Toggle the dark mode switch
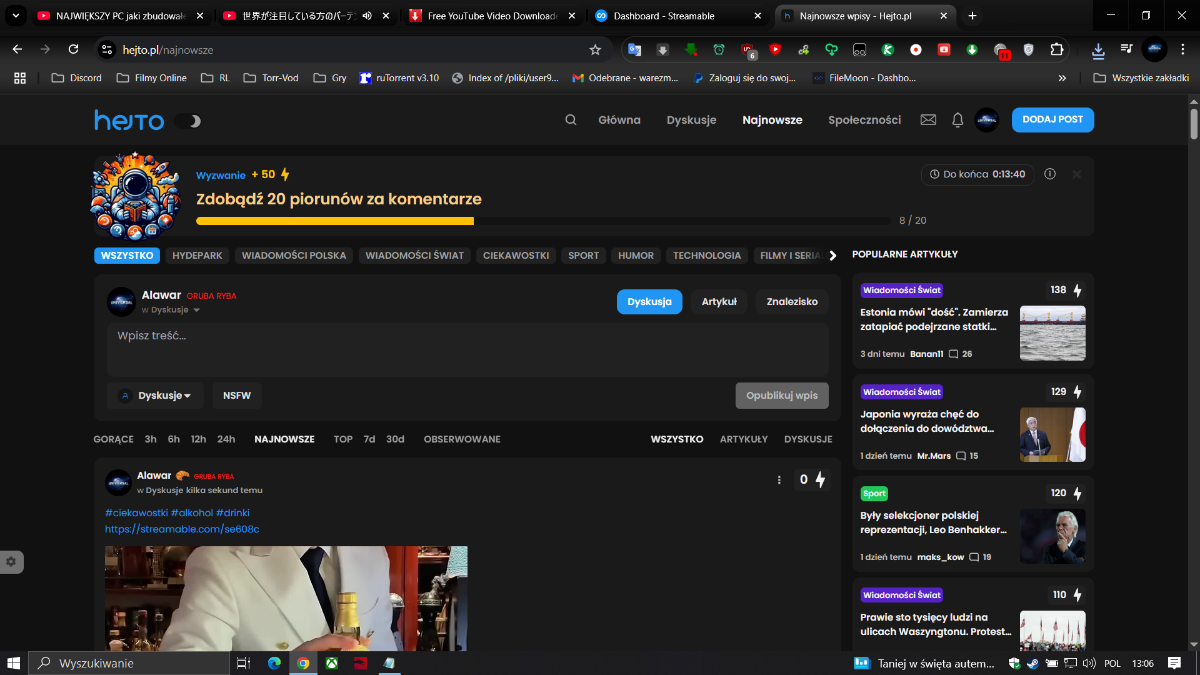1200x675 pixels. coord(188,121)
